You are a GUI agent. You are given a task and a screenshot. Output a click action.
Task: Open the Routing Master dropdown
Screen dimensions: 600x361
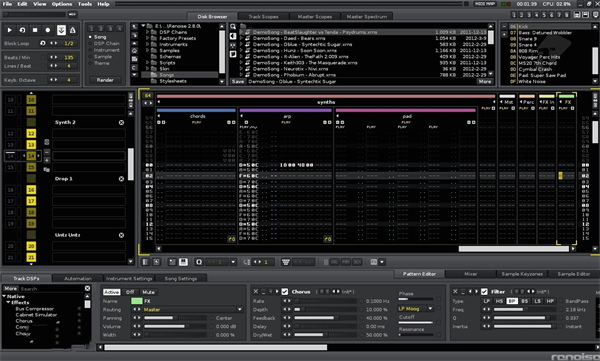[x=193, y=309]
